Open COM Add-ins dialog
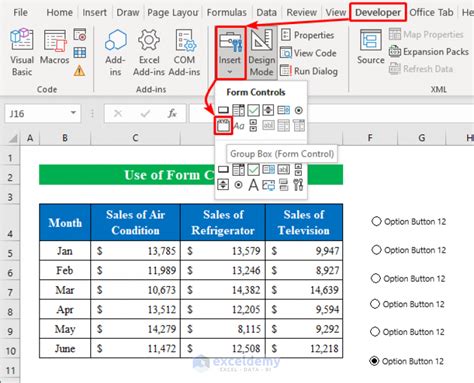 [184, 53]
